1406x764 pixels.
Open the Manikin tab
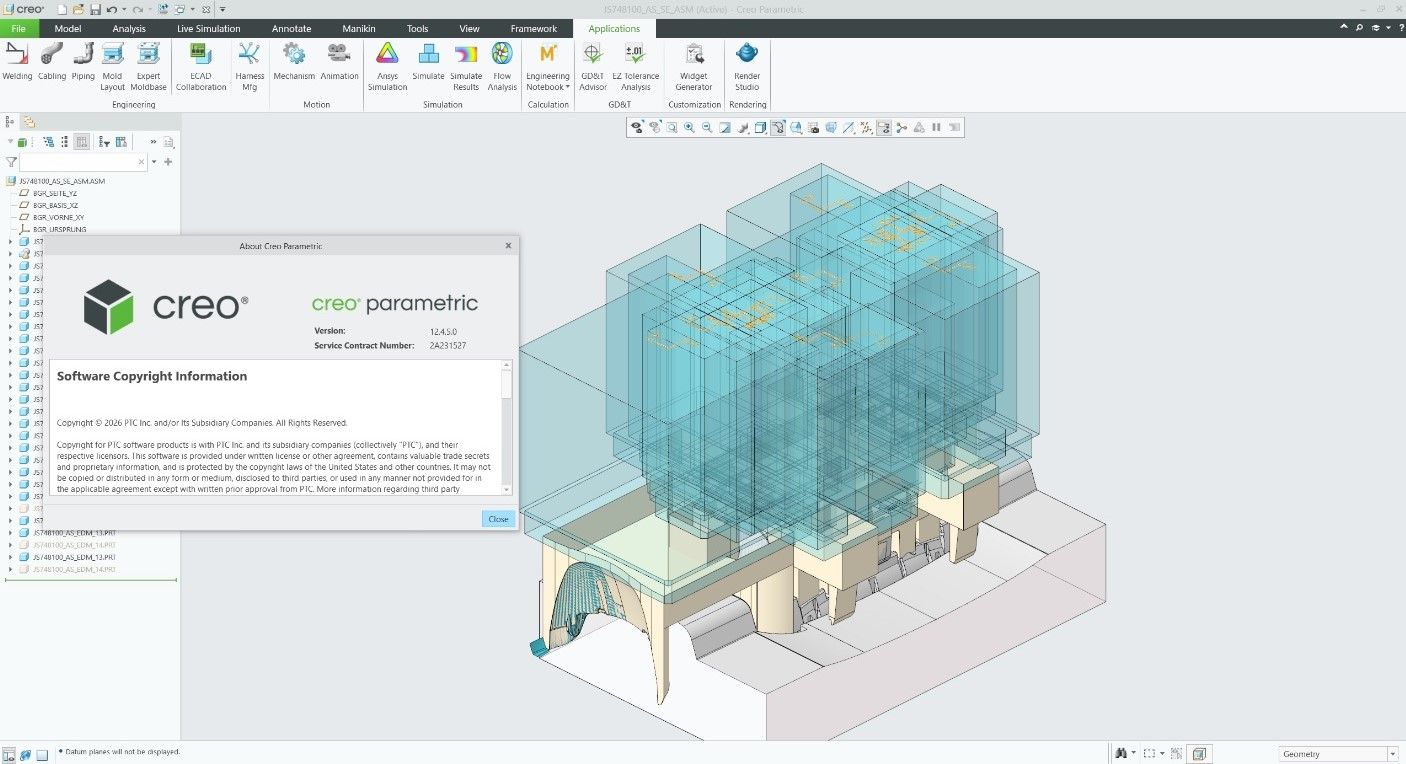[x=359, y=28]
